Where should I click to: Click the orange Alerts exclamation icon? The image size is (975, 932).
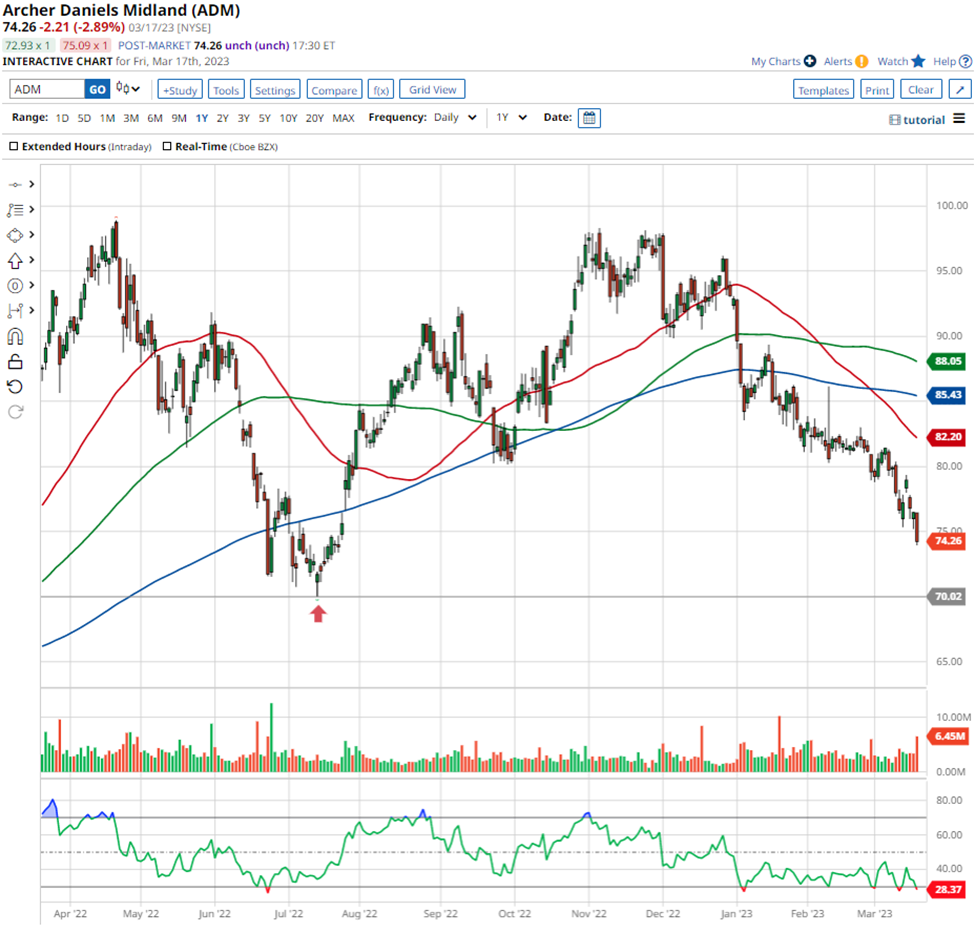pyautogui.click(x=861, y=61)
